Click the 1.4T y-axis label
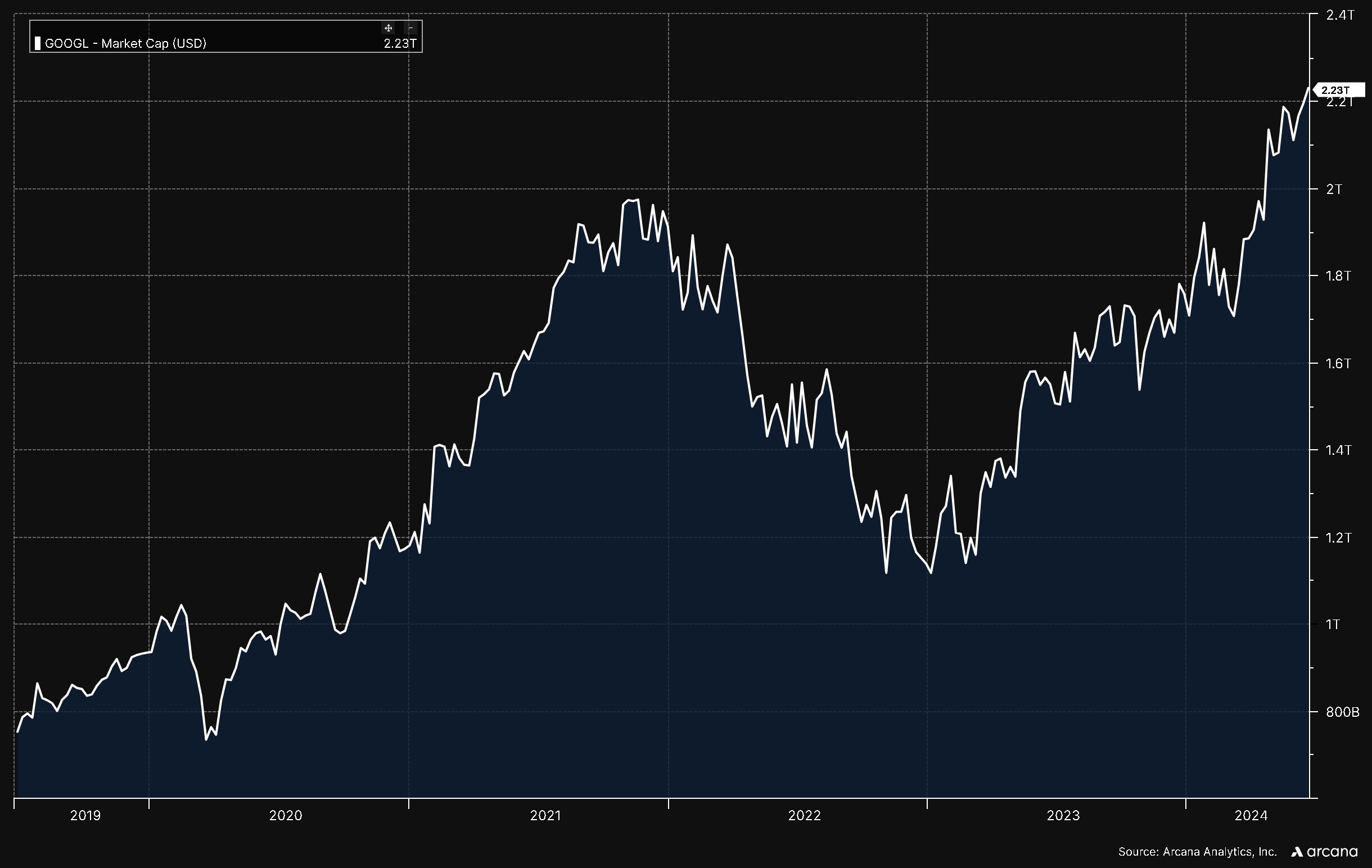1372x868 pixels. 1338,450
